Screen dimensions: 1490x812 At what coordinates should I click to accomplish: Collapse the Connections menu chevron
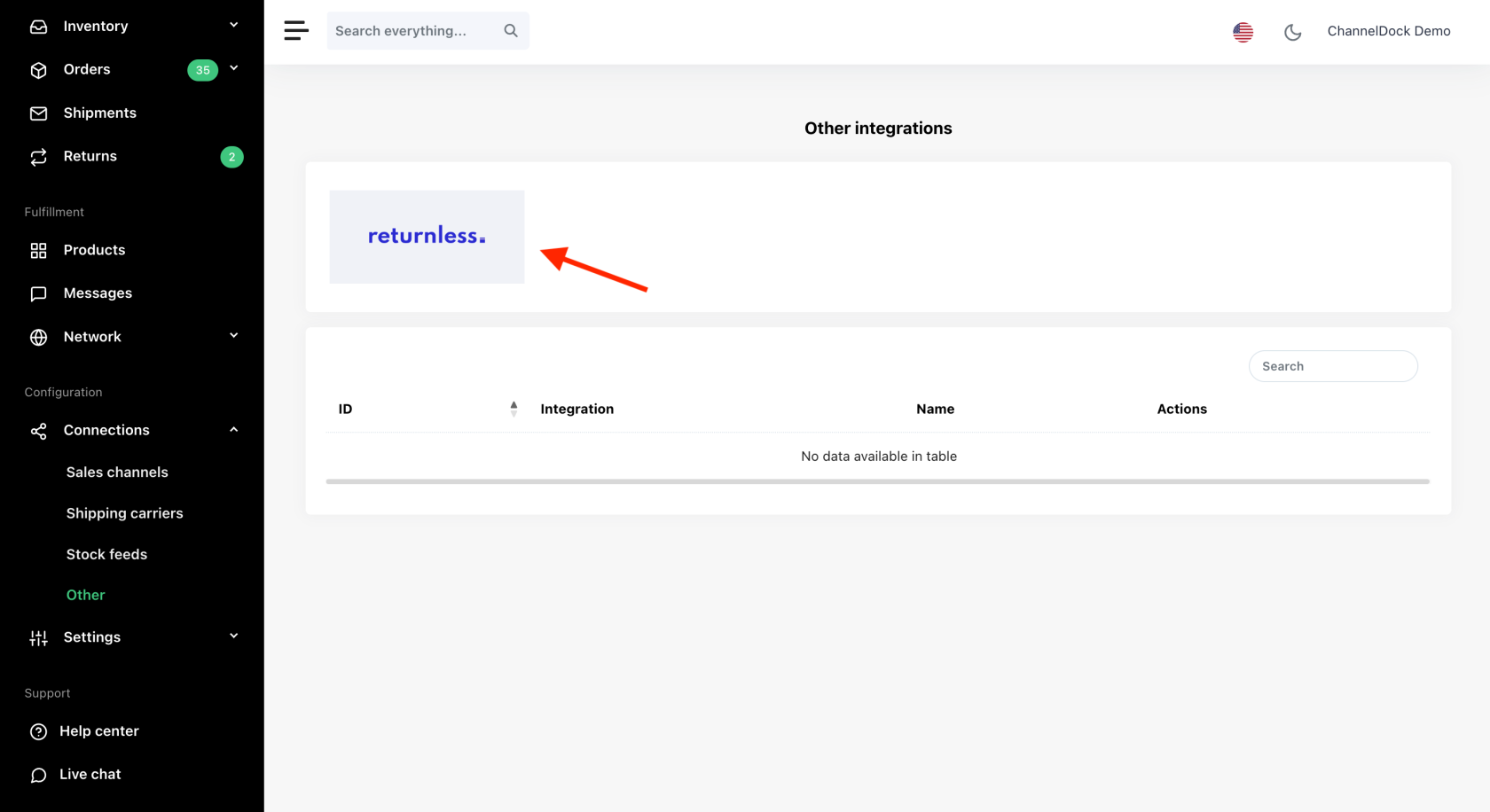(234, 430)
